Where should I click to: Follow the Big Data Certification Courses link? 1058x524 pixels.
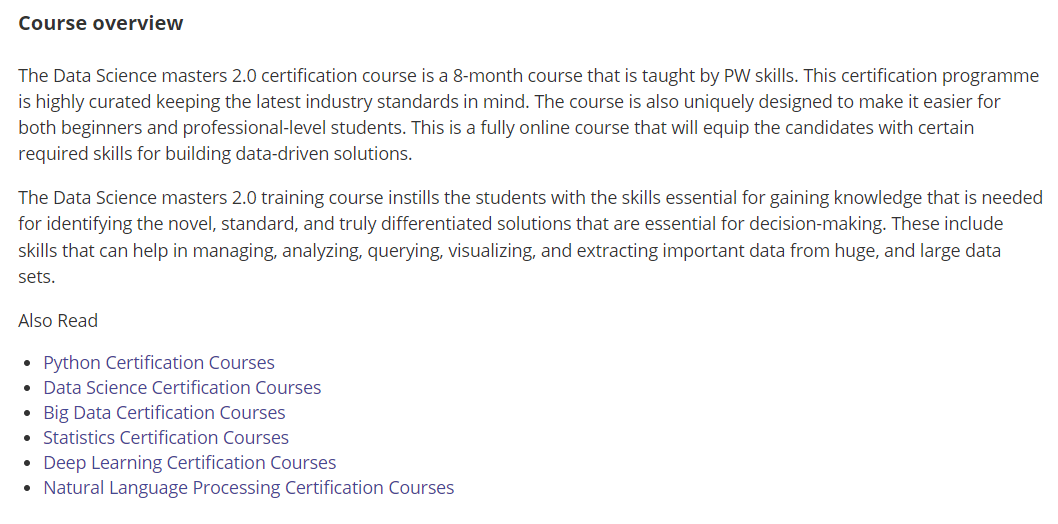coord(164,412)
